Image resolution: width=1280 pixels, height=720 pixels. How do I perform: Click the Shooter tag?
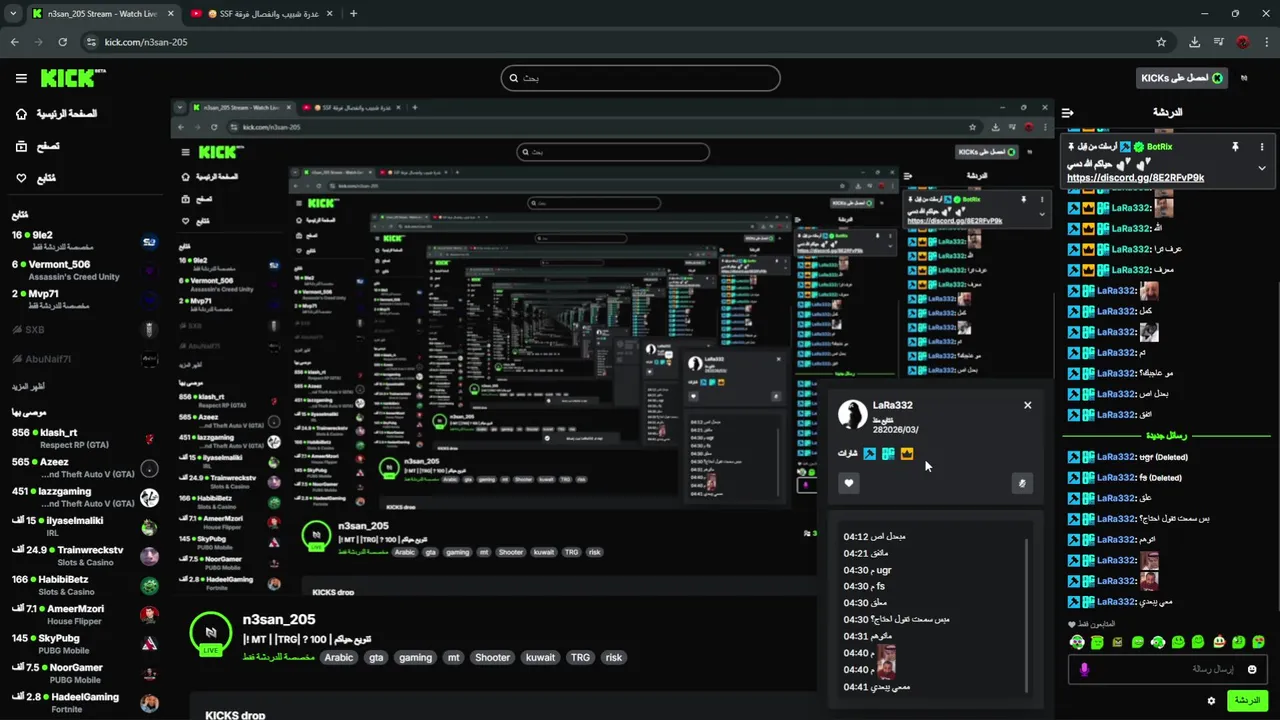pyautogui.click(x=492, y=657)
